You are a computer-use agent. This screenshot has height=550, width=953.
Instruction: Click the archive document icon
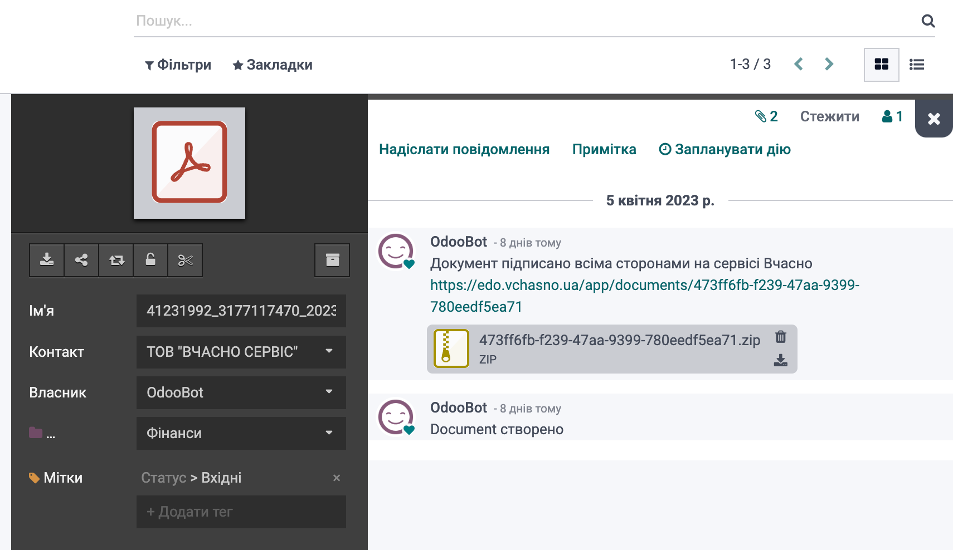click(x=332, y=260)
